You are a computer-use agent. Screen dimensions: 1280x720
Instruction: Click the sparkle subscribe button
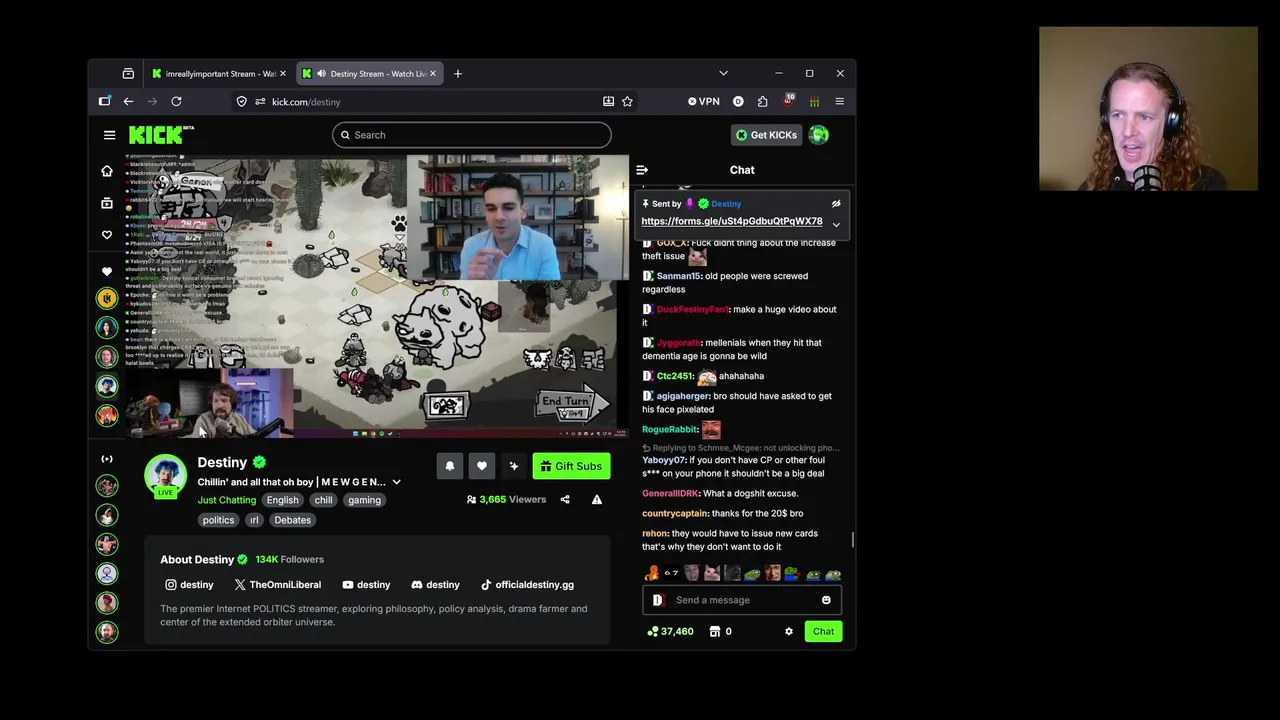click(514, 466)
